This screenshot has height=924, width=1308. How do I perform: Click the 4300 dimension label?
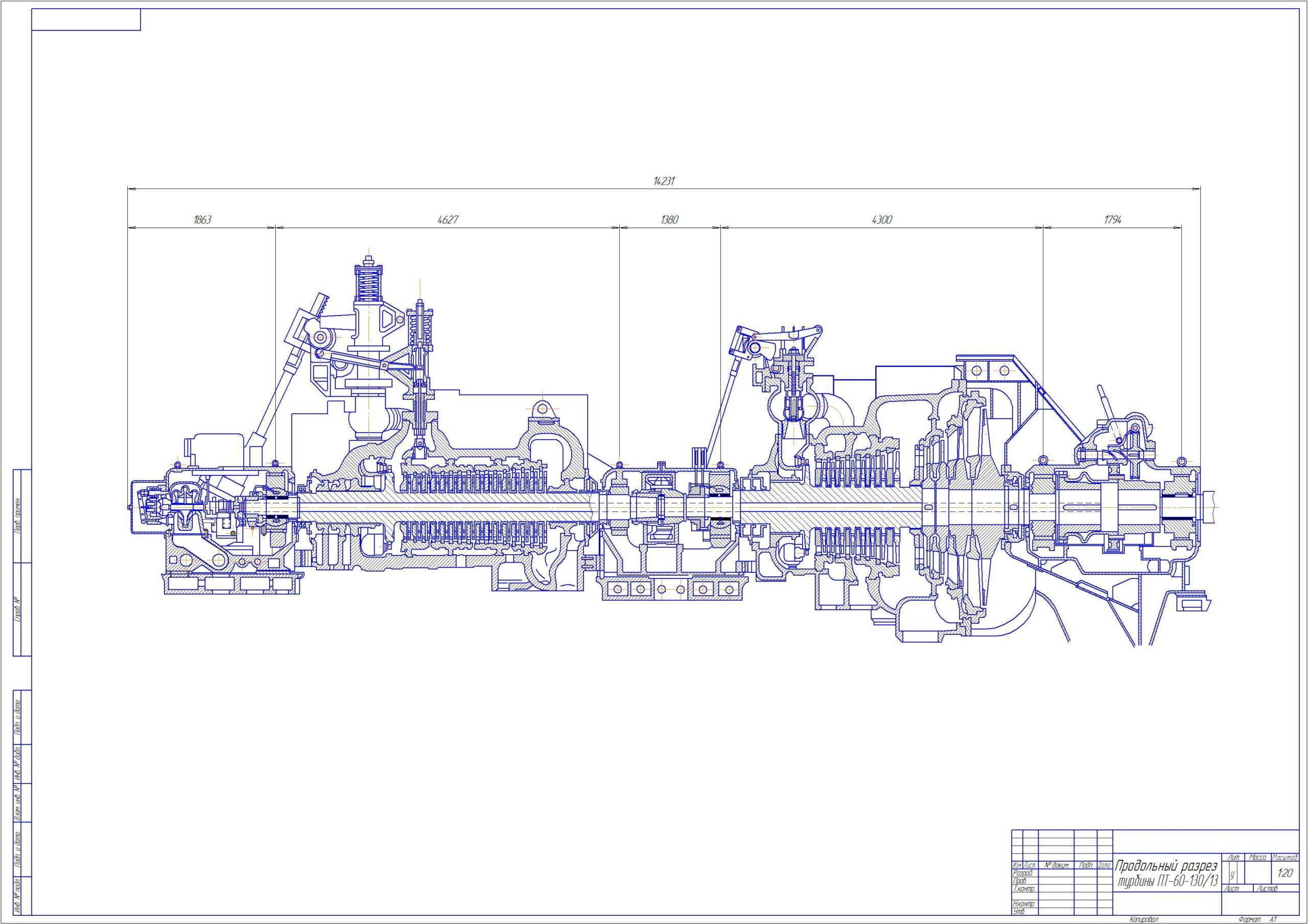tap(881, 220)
